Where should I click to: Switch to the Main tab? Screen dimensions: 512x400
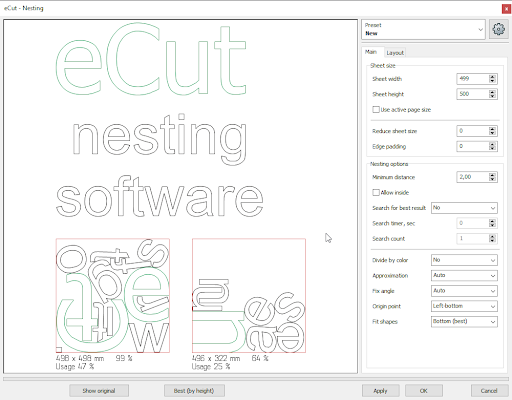tap(371, 52)
